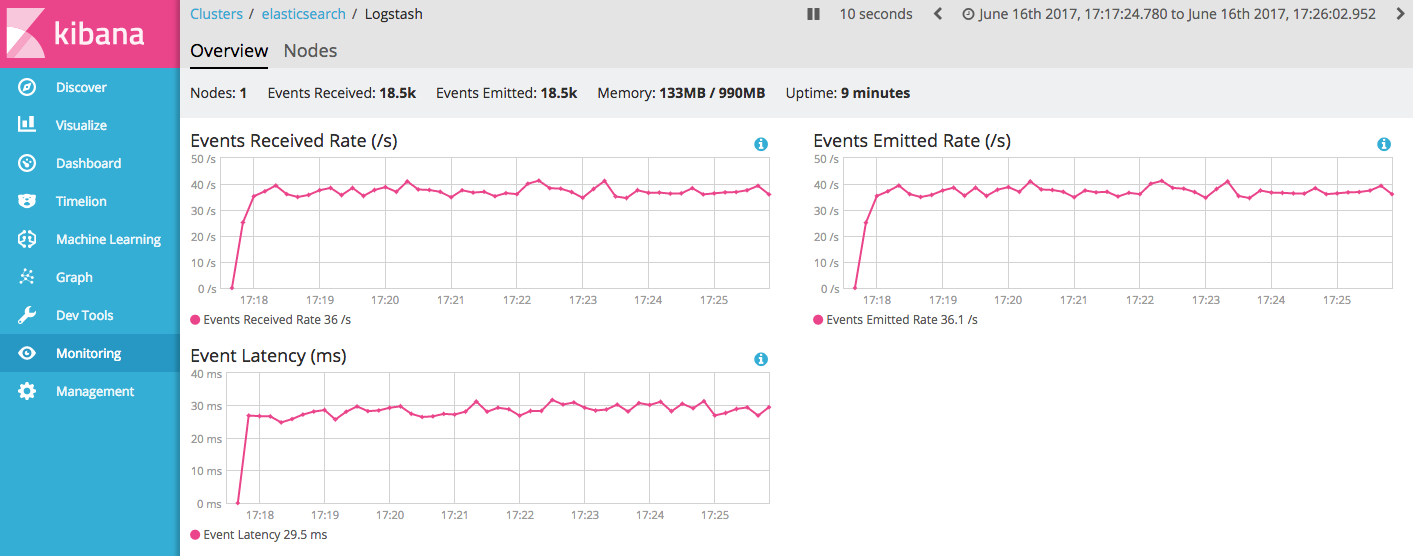Image resolution: width=1413 pixels, height=556 pixels.
Task: Click 'Nodes: 1' summary text
Action: click(x=219, y=93)
